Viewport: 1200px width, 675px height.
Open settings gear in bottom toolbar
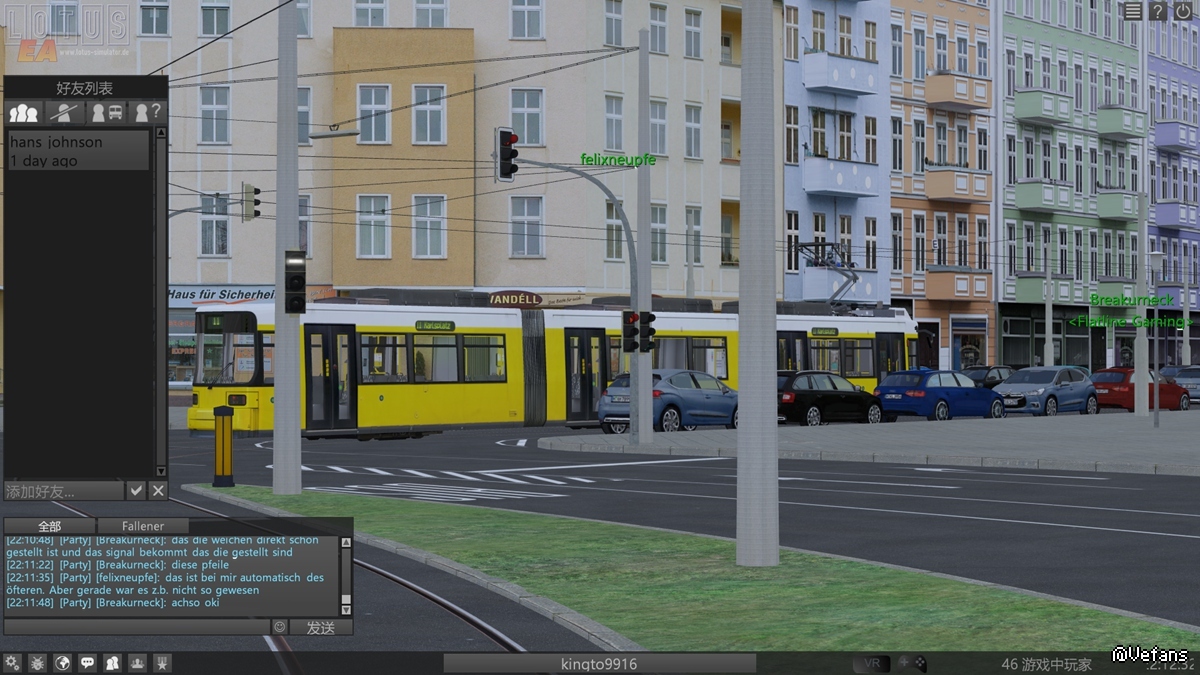pyautogui.click(x=13, y=663)
